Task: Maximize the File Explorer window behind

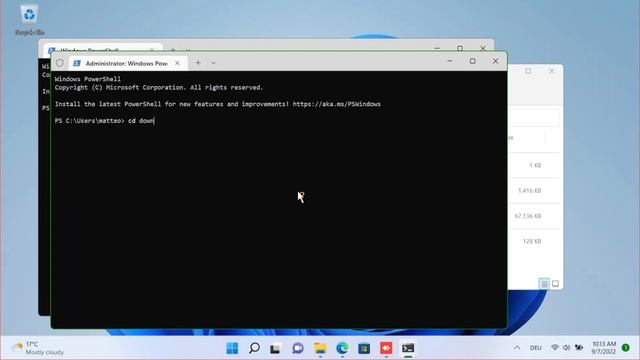Action: coord(528,71)
